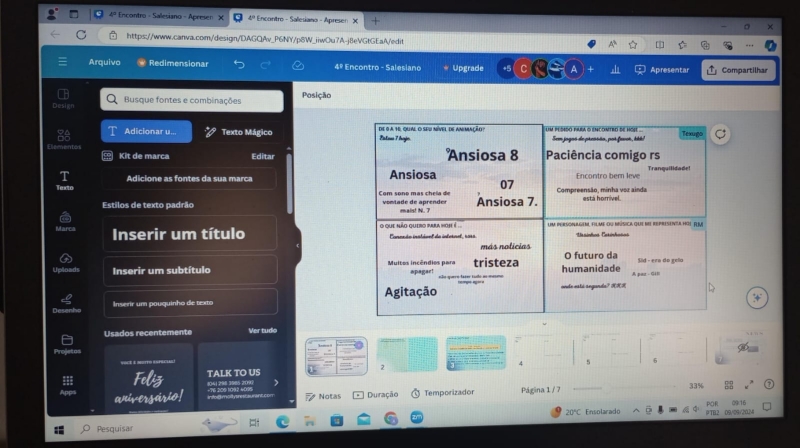Click Inserir um título text style
Viewport: 800px width, 448px height.
click(x=189, y=234)
